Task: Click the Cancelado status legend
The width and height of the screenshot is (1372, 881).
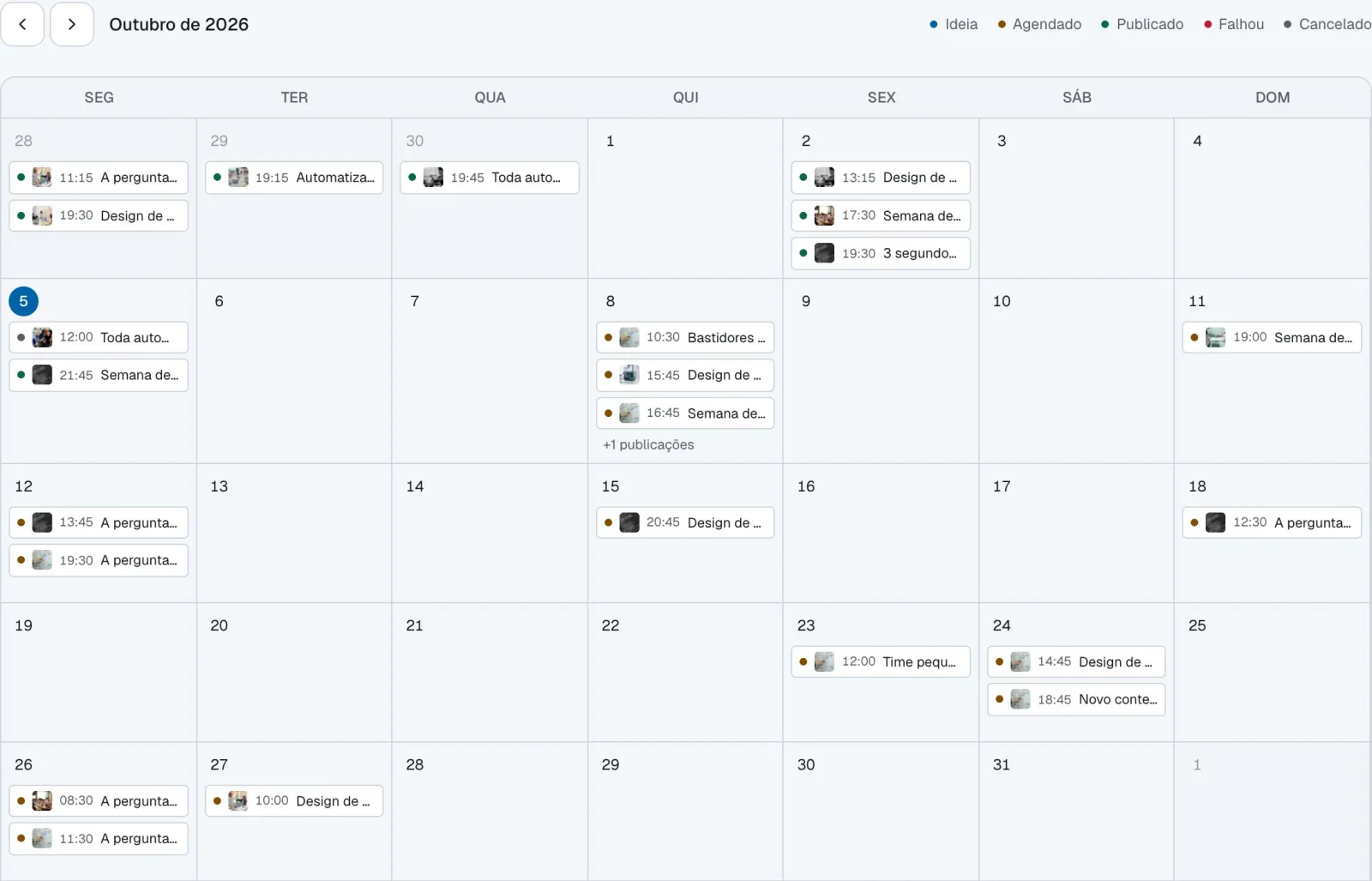Action: tap(1327, 24)
